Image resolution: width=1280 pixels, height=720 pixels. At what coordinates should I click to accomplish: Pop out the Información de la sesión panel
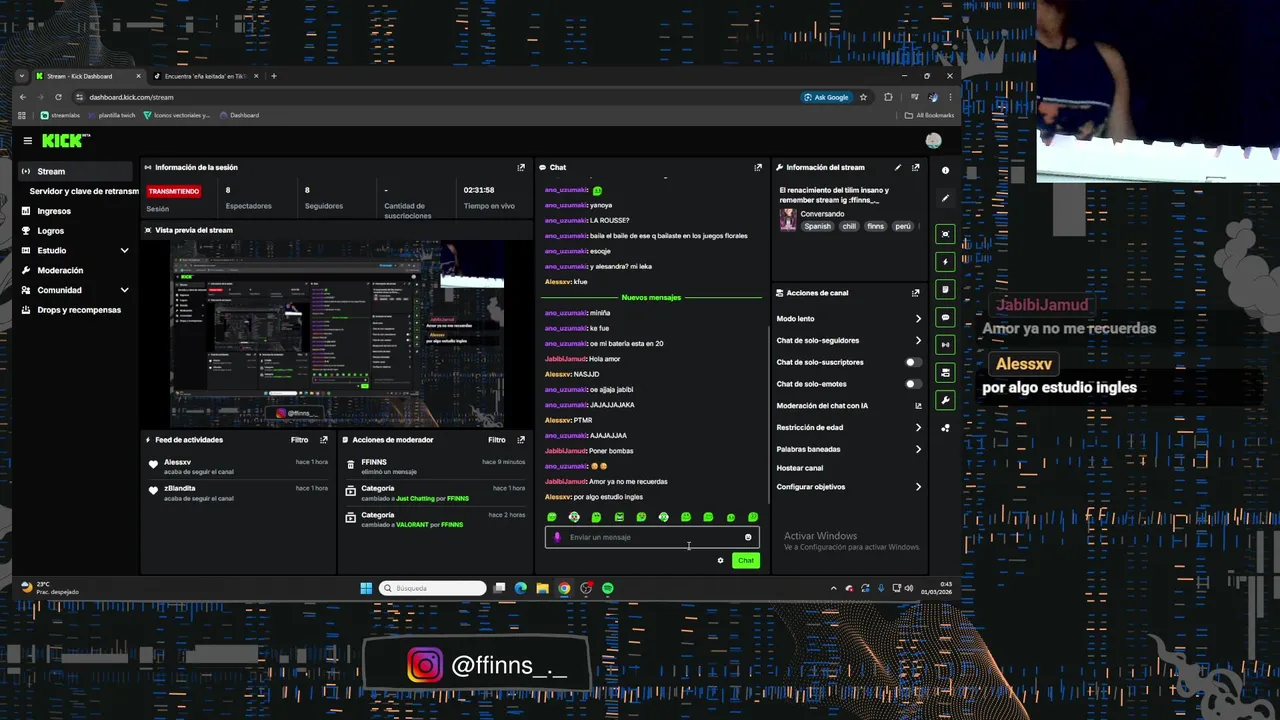[521, 168]
